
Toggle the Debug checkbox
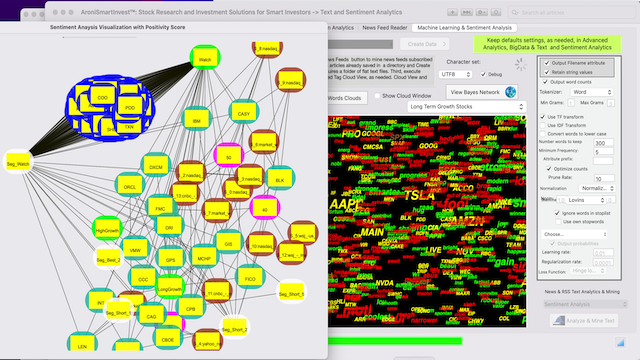coord(483,74)
